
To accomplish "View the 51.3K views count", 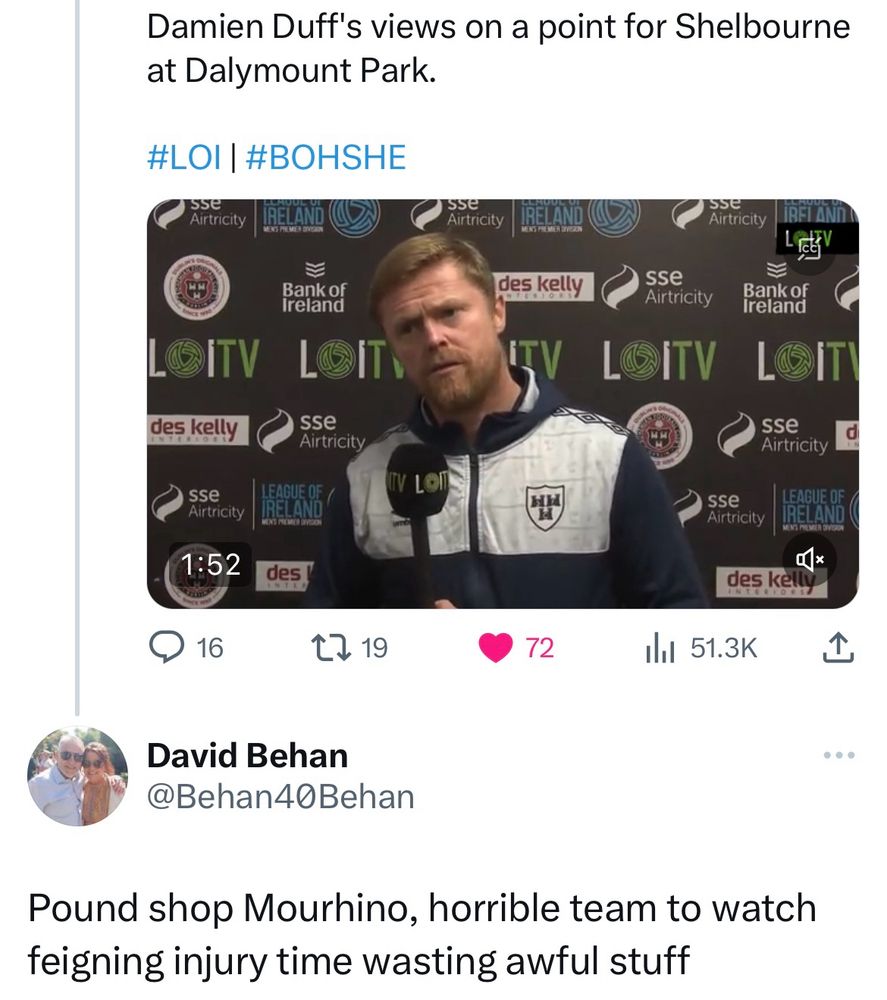I will point(723,648).
